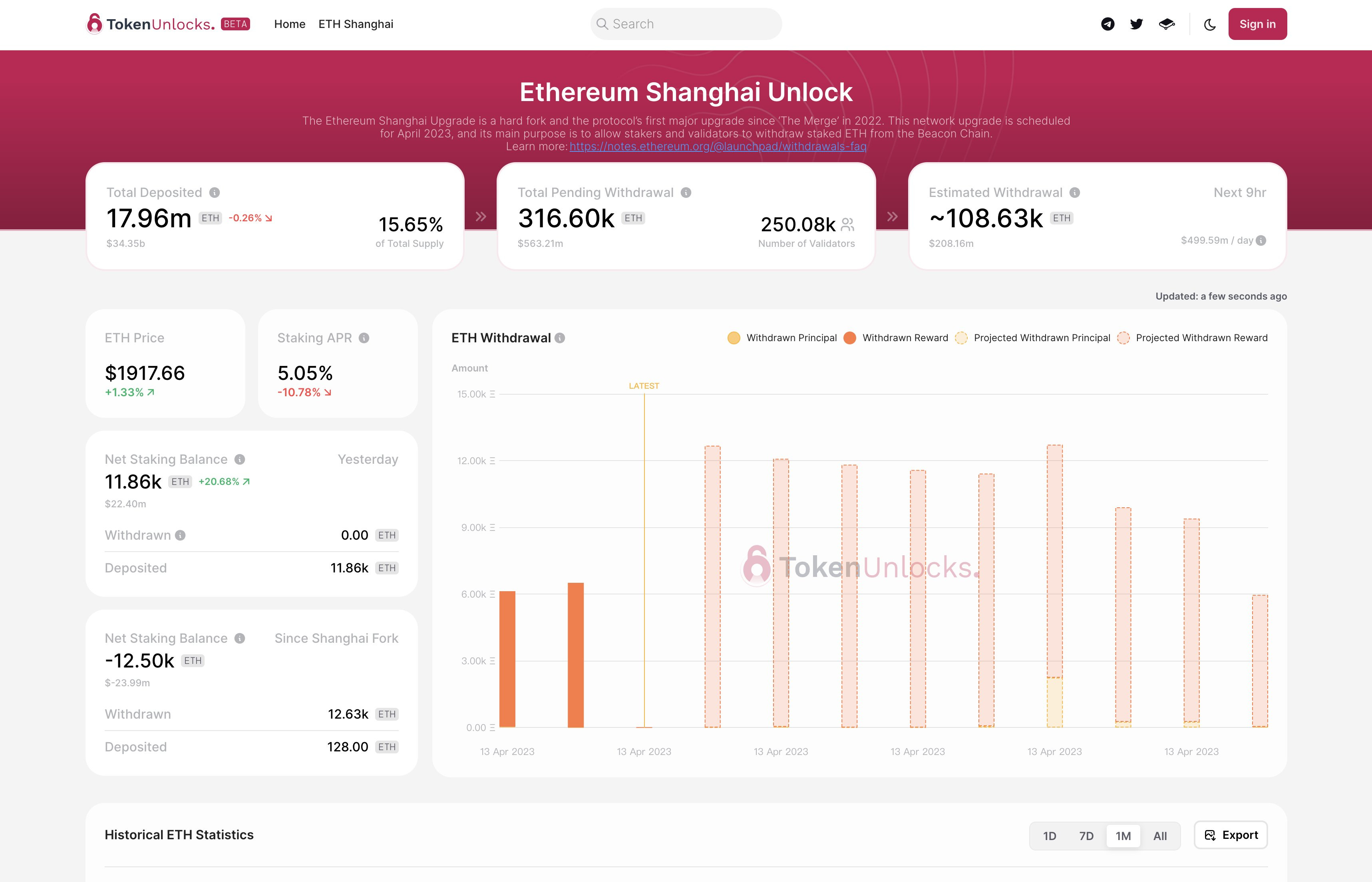Click the 17.96m total deposited value

(149, 218)
